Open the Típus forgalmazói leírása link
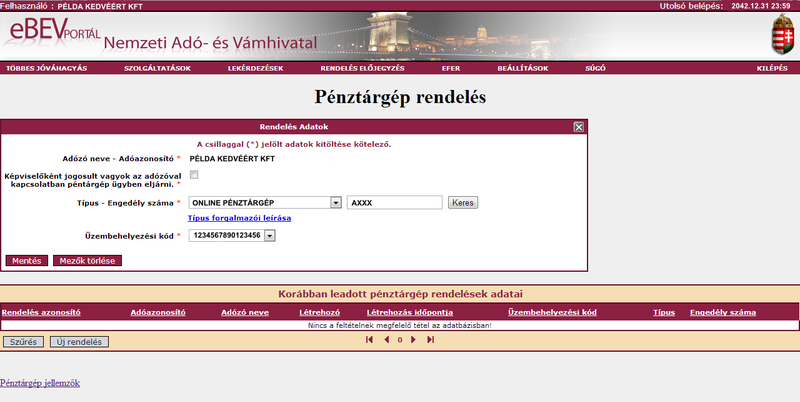Image resolution: width=800 pixels, height=402 pixels. [x=239, y=218]
